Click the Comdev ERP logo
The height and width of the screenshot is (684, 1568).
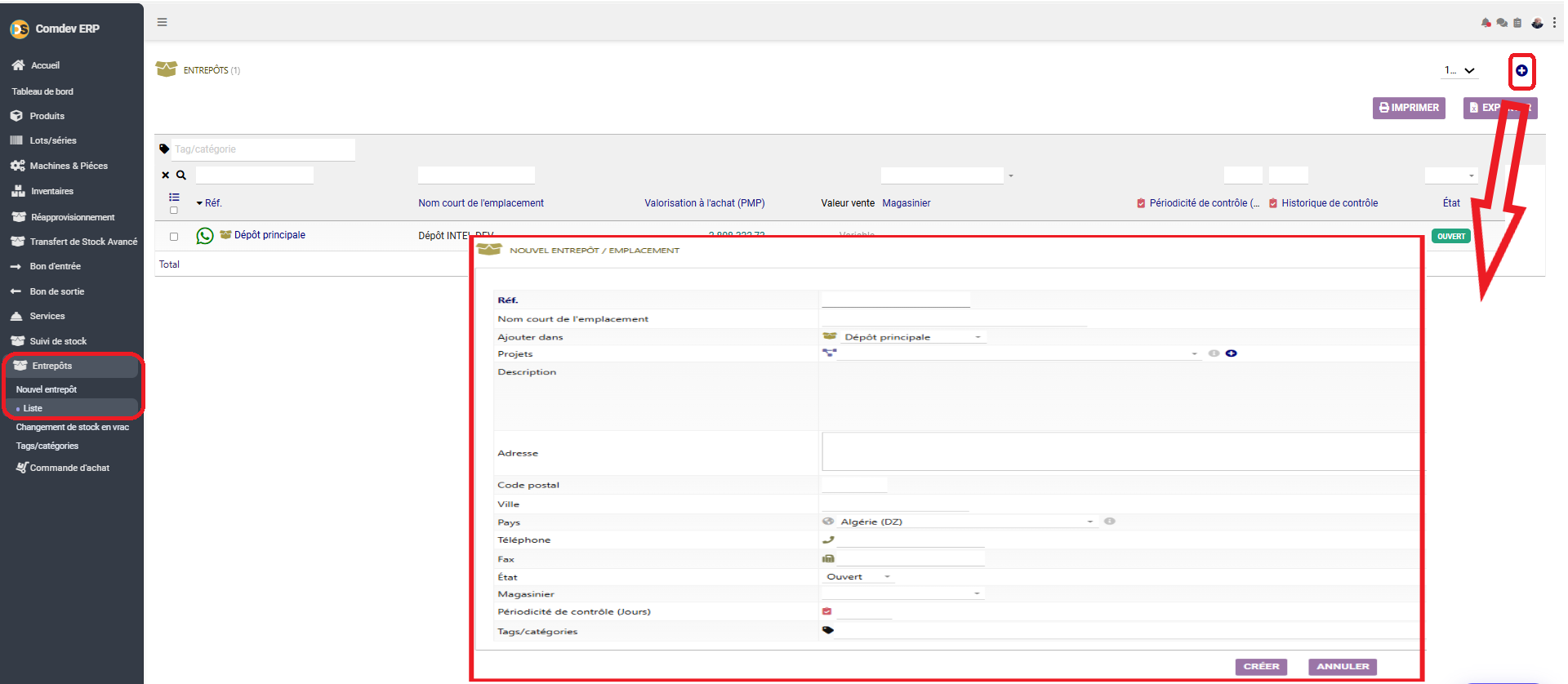[20, 29]
